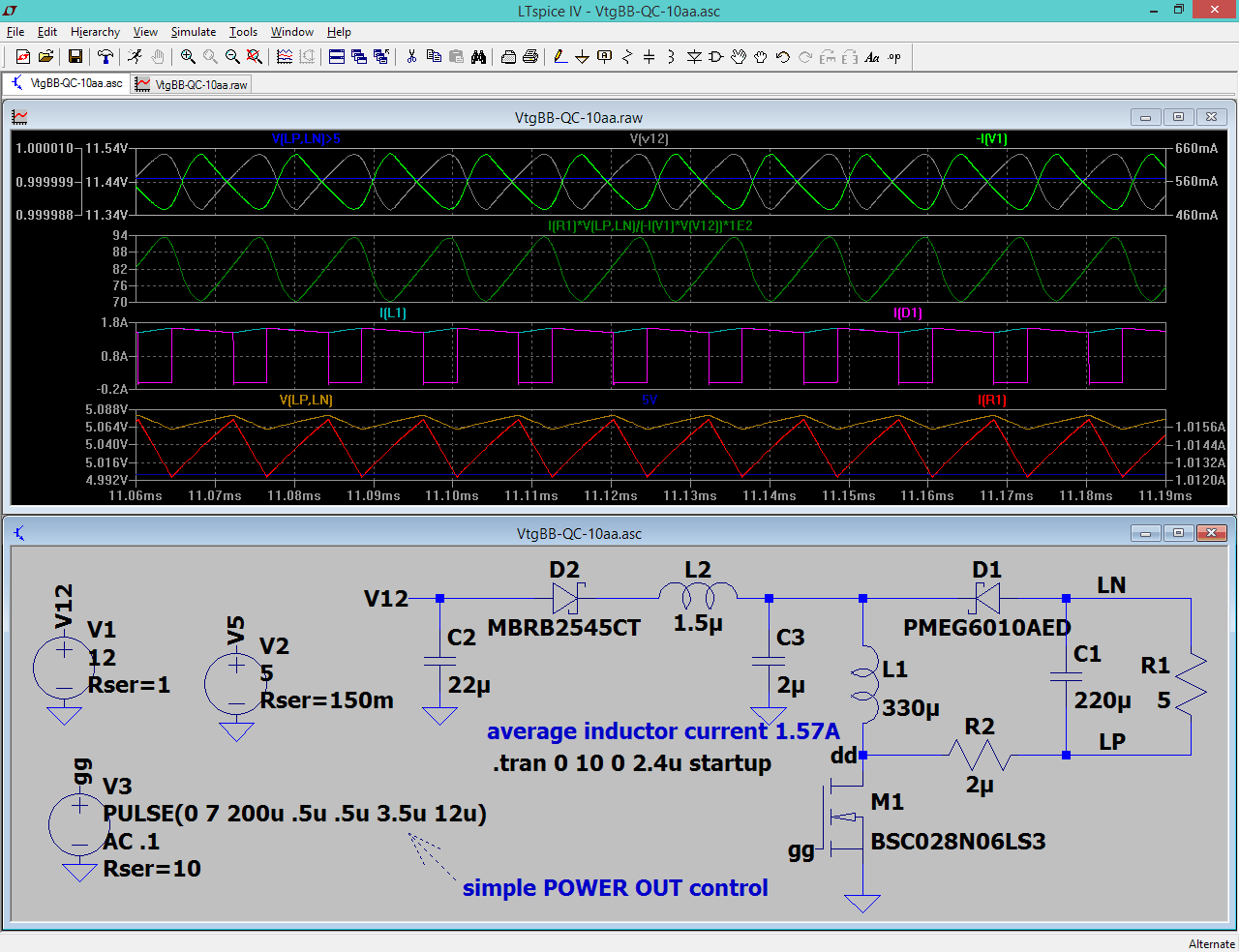Zoom out with the magnifier minus icon
Image resolution: width=1239 pixels, height=952 pixels.
point(232,57)
